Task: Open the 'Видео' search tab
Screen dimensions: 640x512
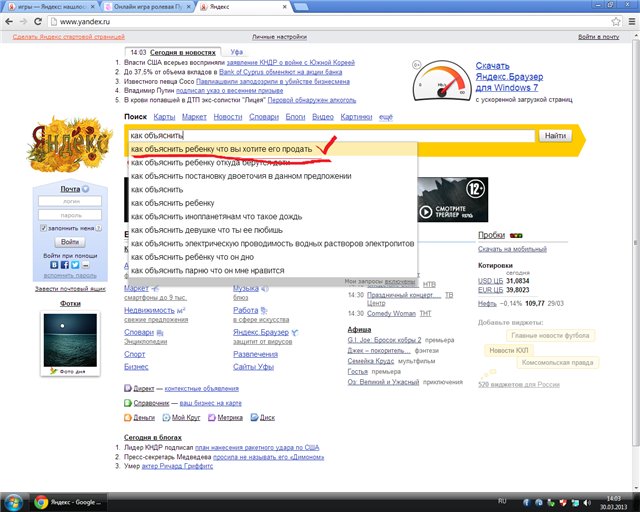Action: click(322, 117)
